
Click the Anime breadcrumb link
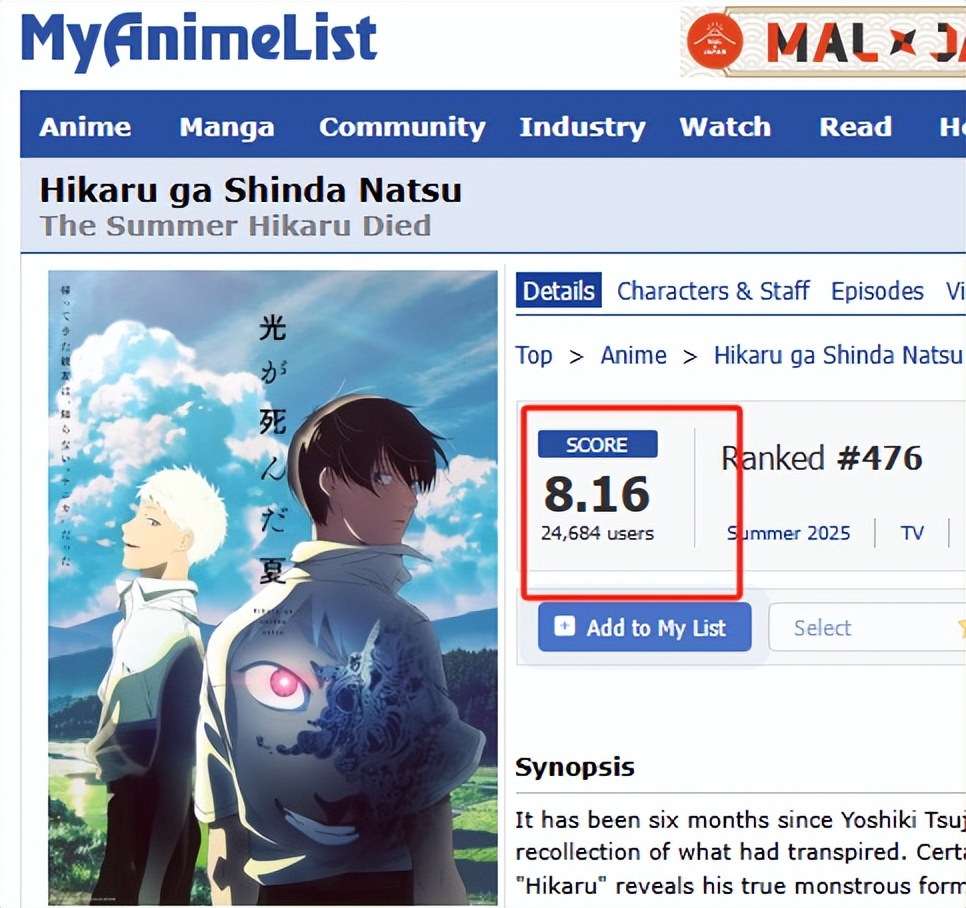pyautogui.click(x=633, y=355)
